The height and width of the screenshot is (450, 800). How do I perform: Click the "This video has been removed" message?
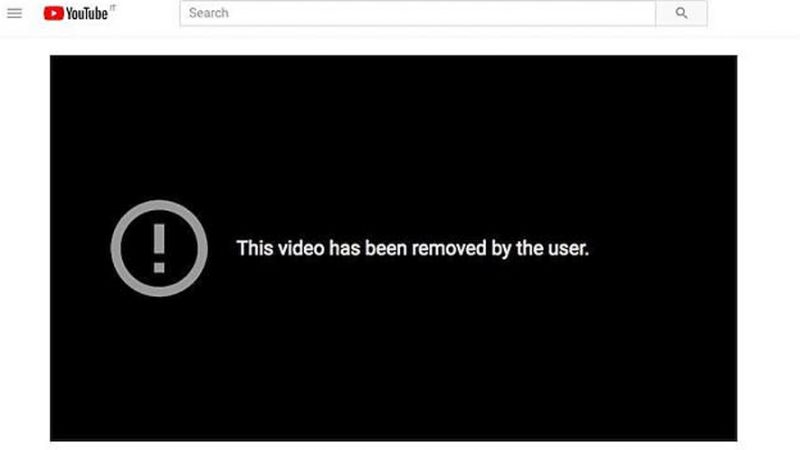click(x=413, y=248)
